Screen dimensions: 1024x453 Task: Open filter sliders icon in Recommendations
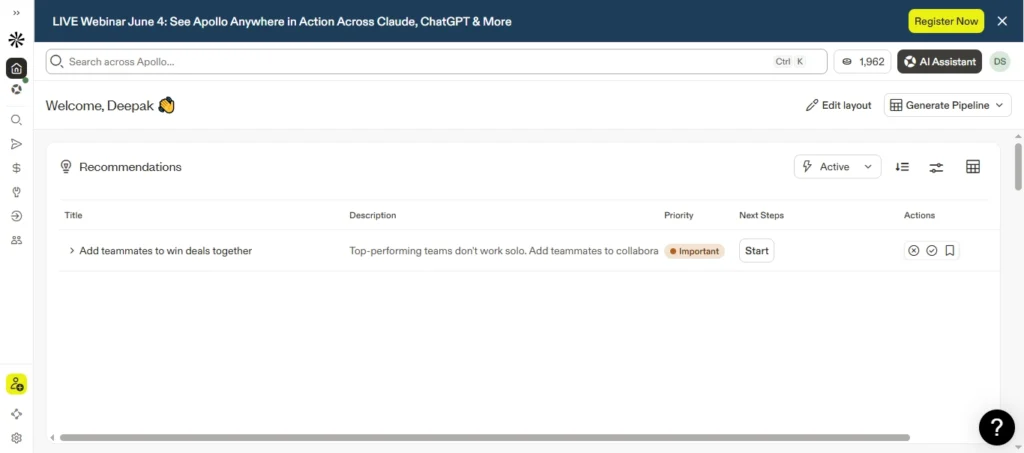tap(936, 167)
